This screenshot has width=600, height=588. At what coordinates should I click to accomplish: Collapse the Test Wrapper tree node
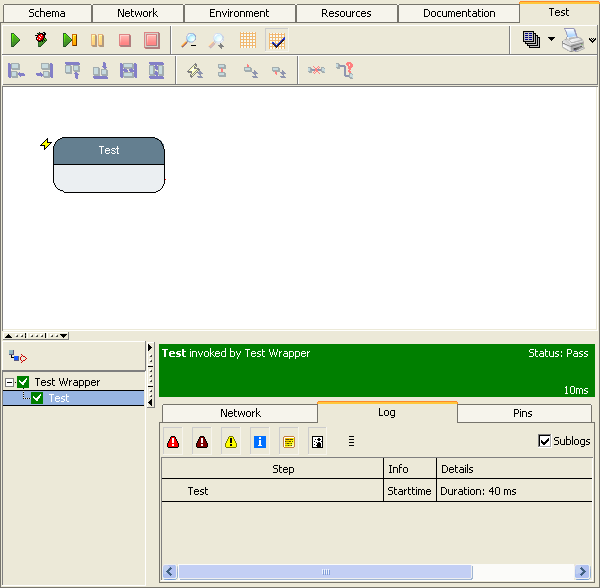click(x=9, y=382)
